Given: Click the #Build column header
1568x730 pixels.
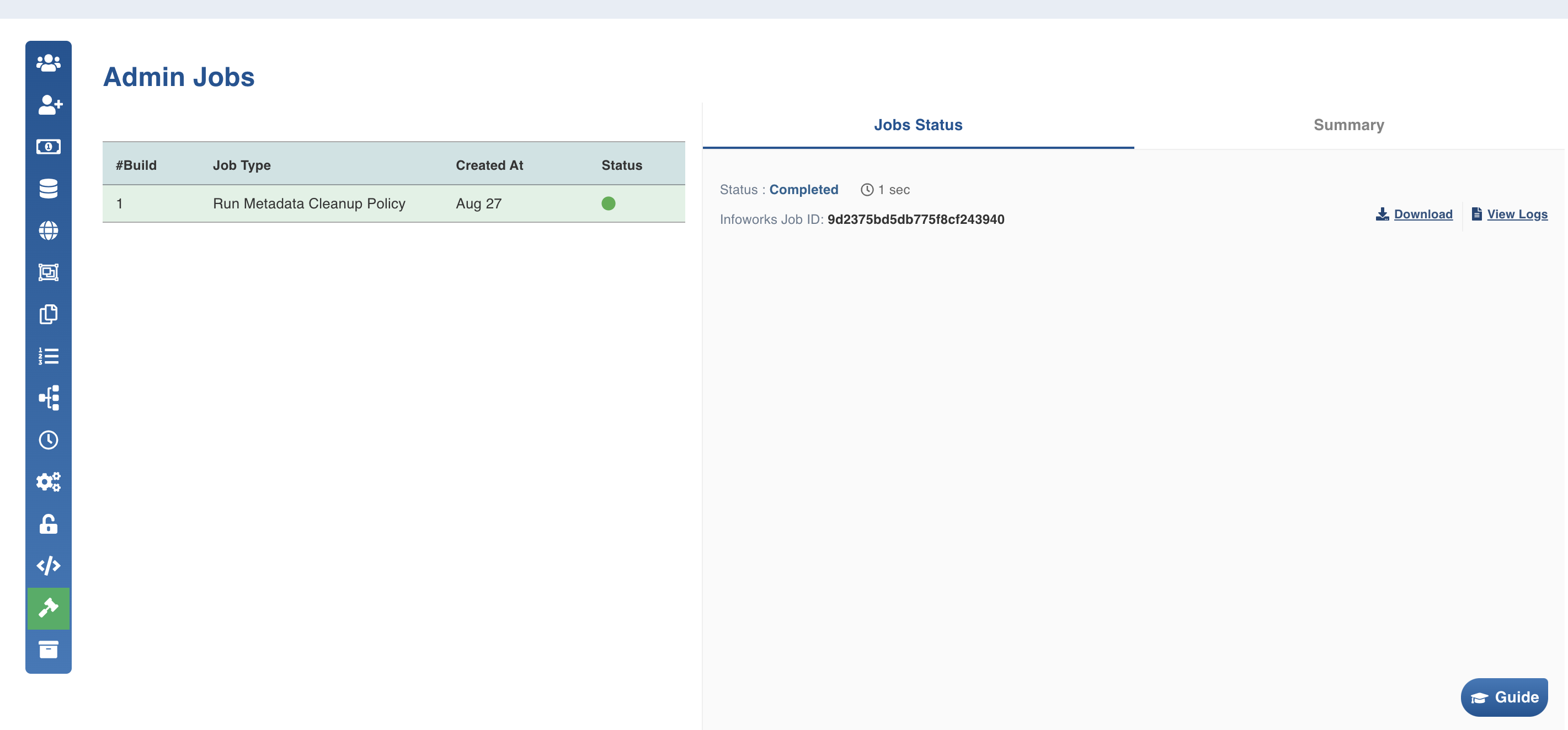Looking at the screenshot, I should click(x=136, y=165).
